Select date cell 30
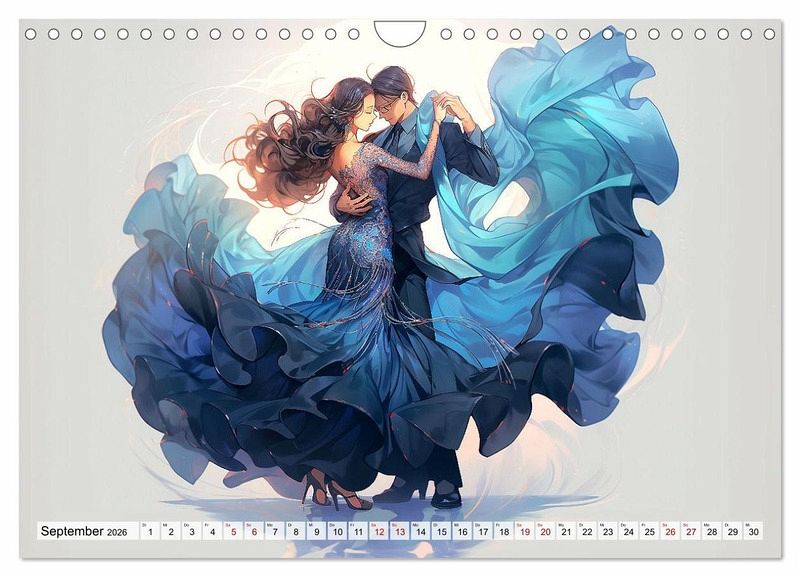Screen dimensions: 800x577 (x=754, y=531)
